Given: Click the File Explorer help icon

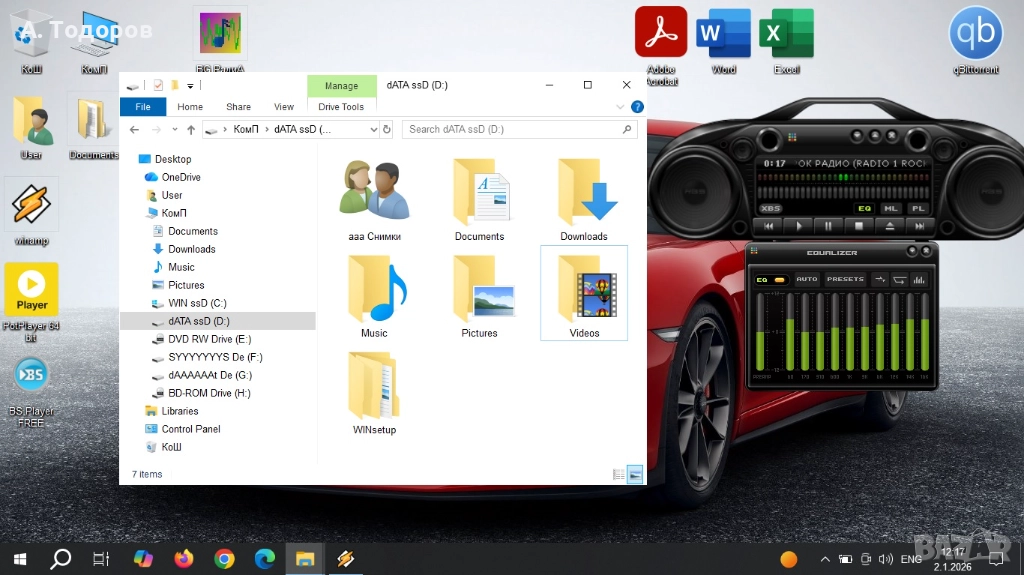Looking at the screenshot, I should point(637,107).
